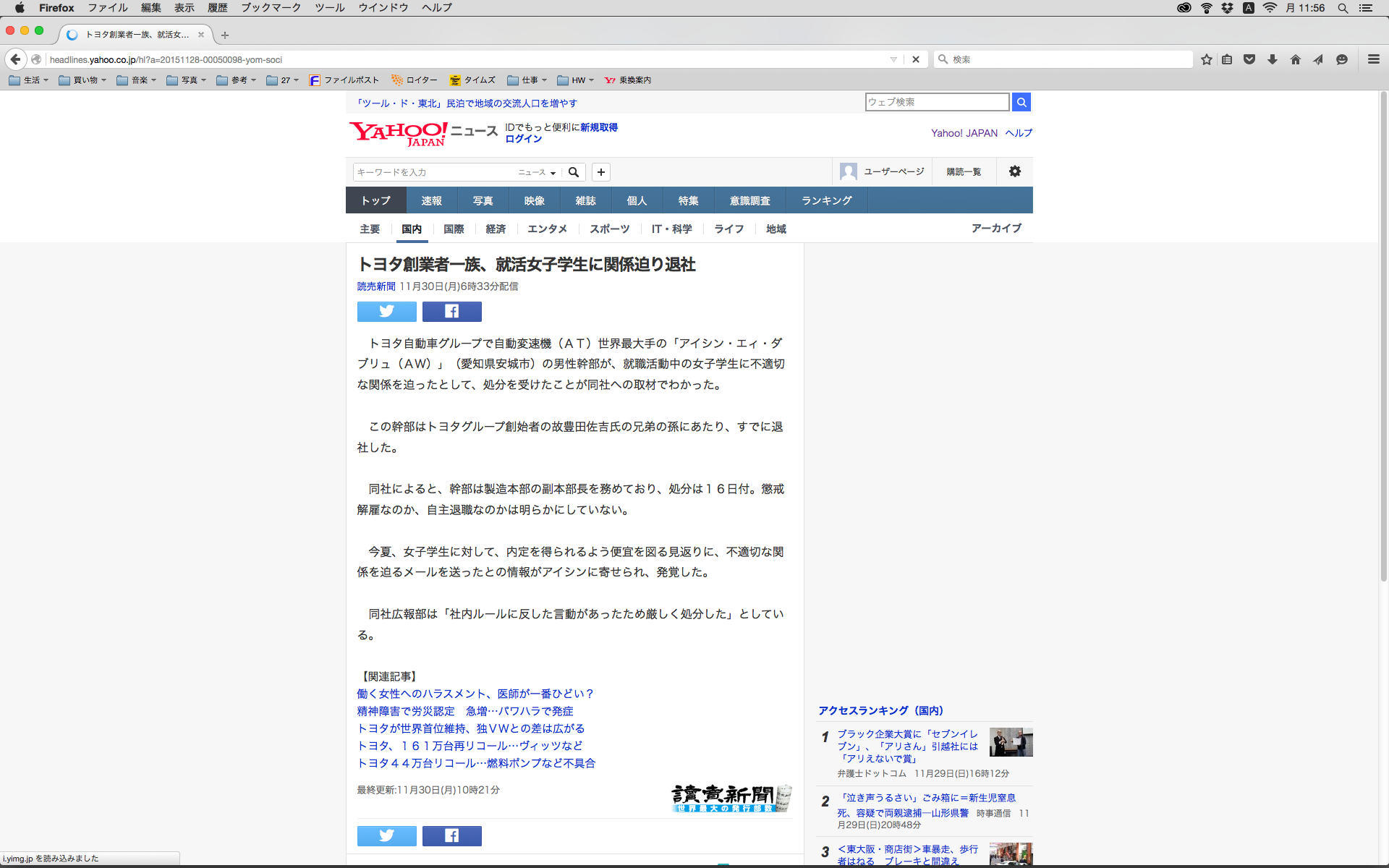Expand the 生活 bookmarks folder

[x=29, y=80]
